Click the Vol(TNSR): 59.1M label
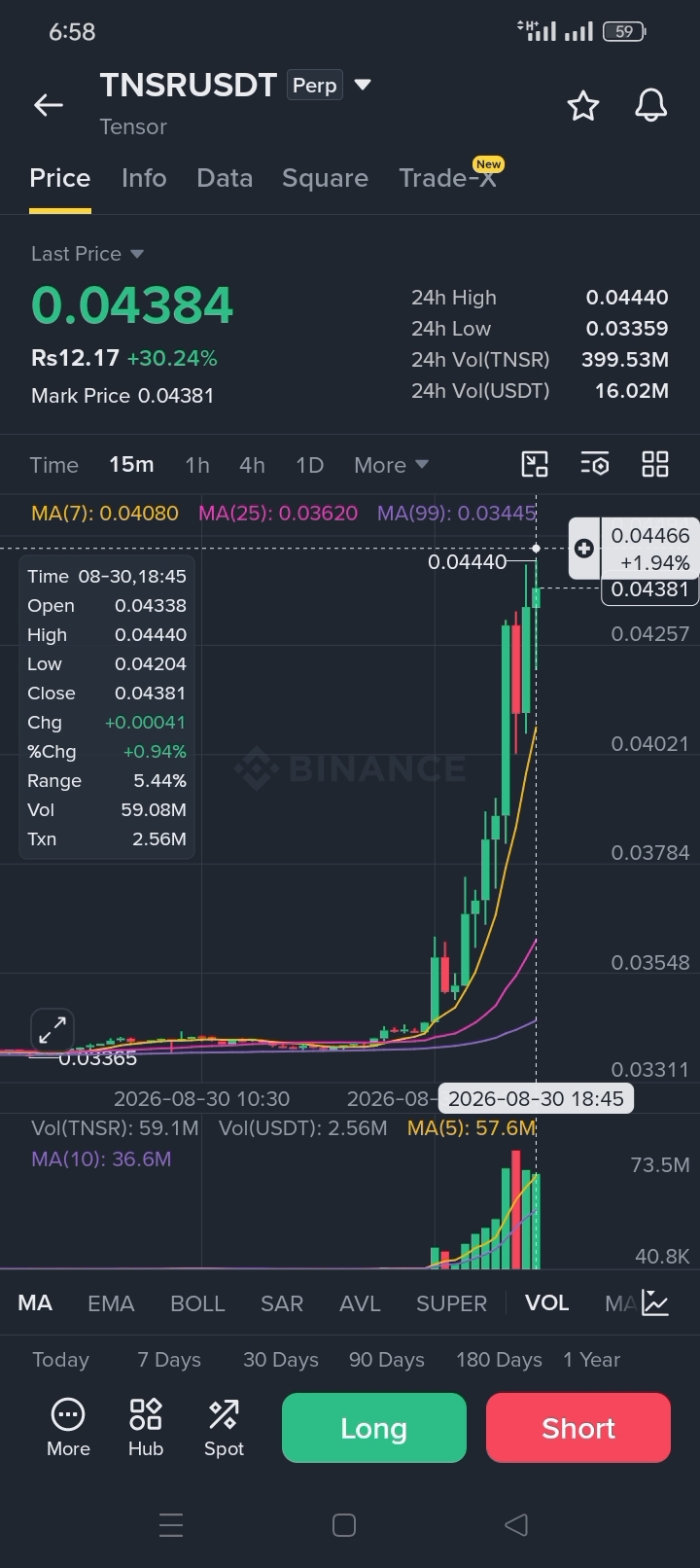This screenshot has width=700, height=1568. tap(115, 1128)
